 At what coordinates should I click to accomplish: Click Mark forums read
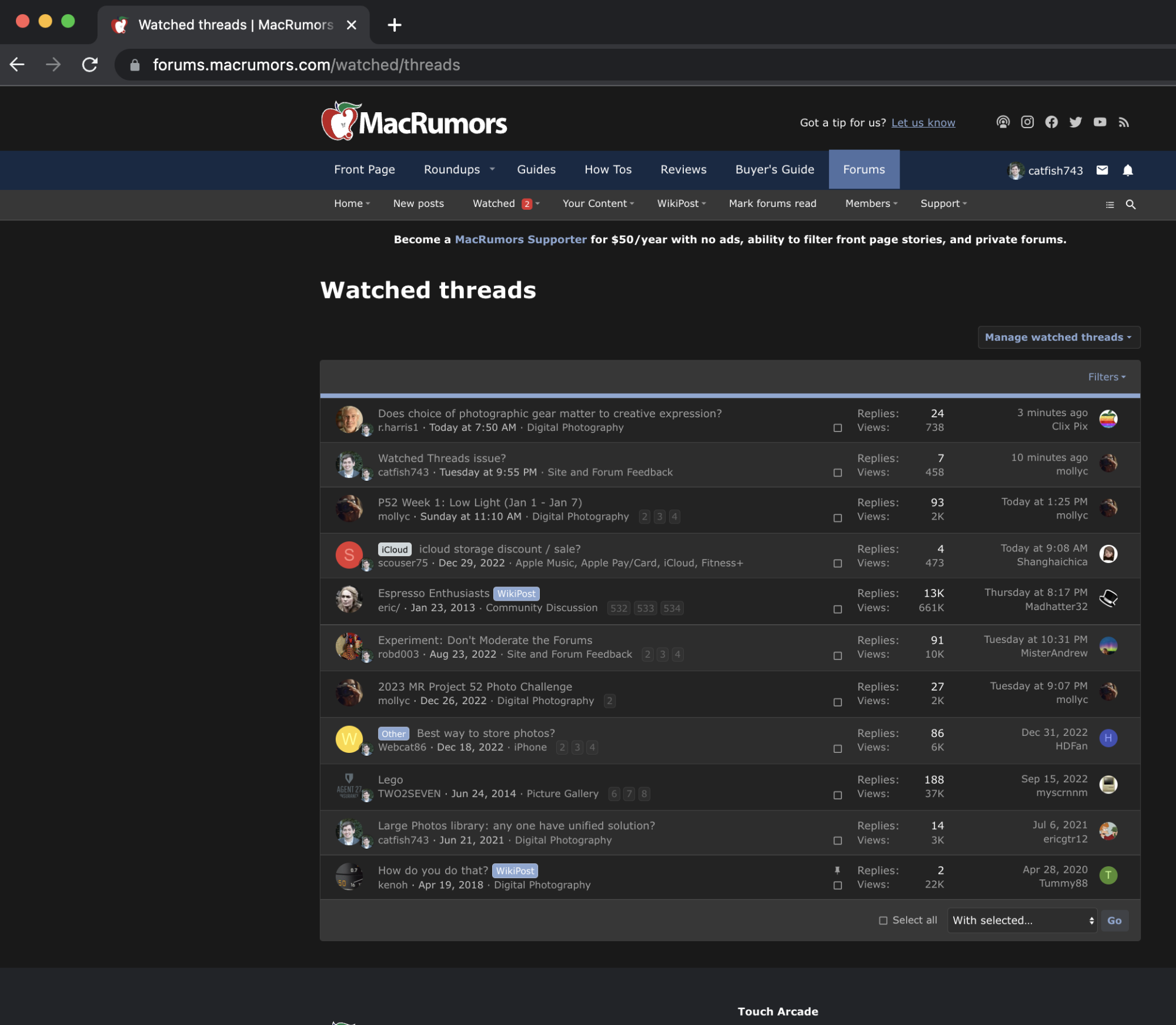pos(773,203)
